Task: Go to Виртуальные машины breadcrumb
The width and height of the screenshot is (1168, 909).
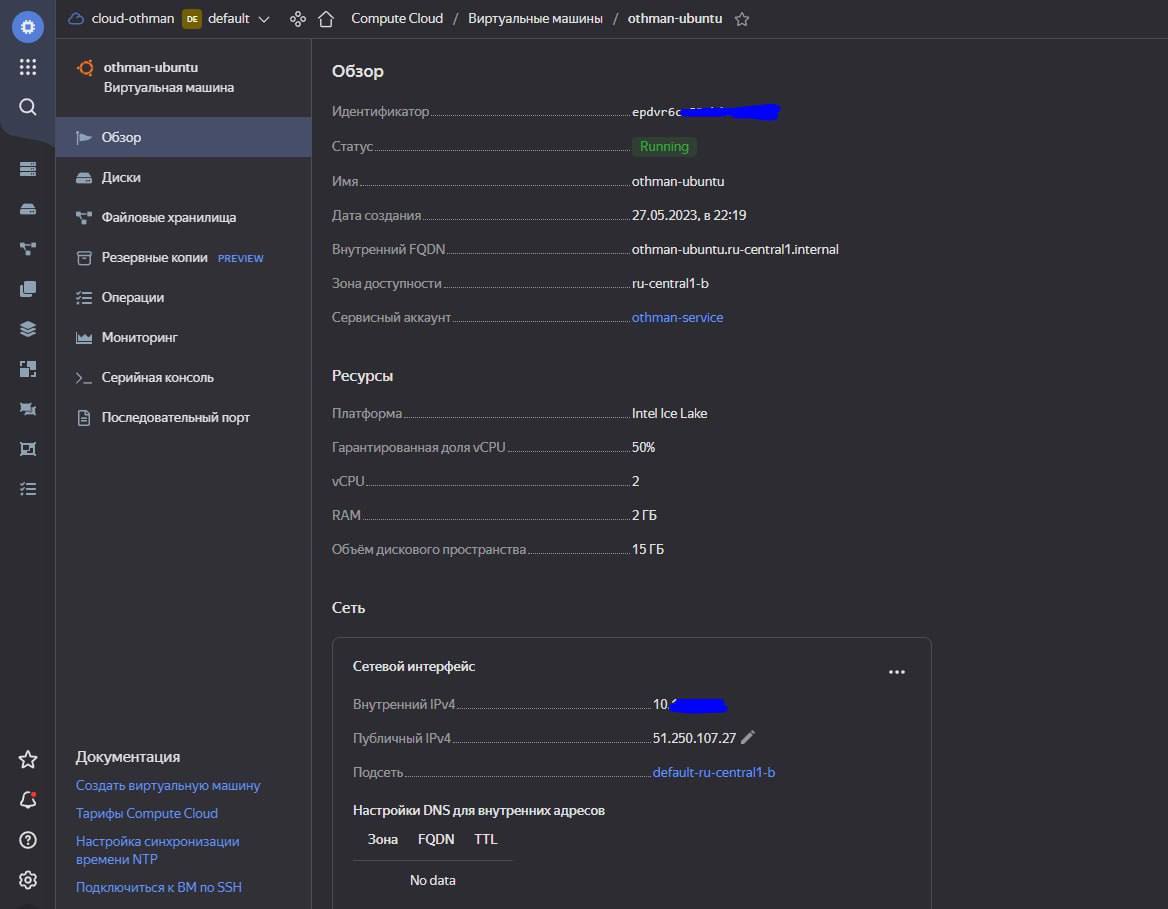Action: (x=535, y=19)
